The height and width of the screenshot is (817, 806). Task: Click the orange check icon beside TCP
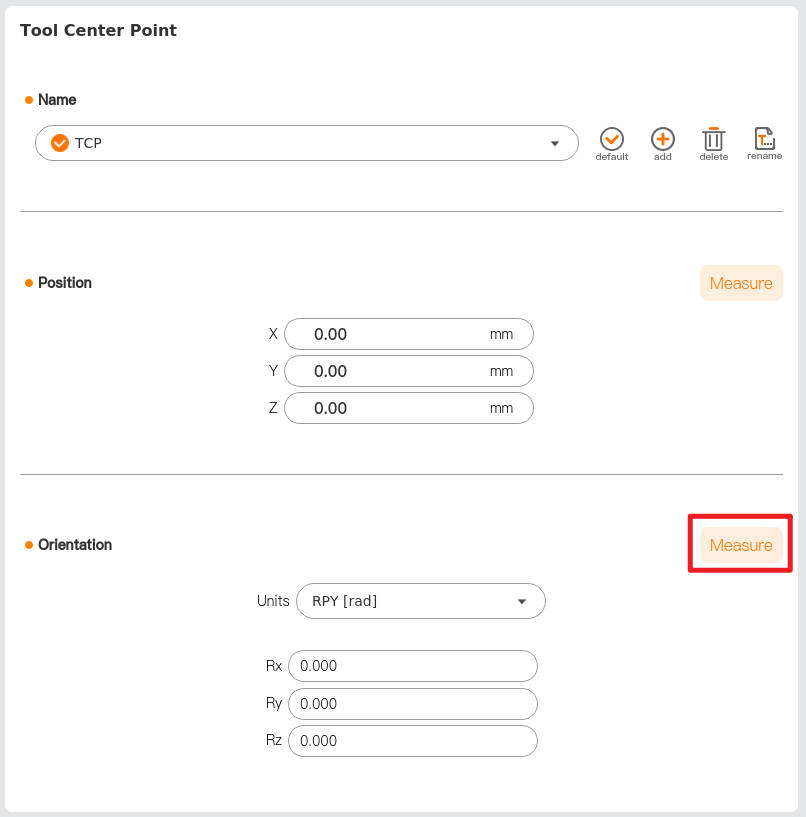pos(60,143)
